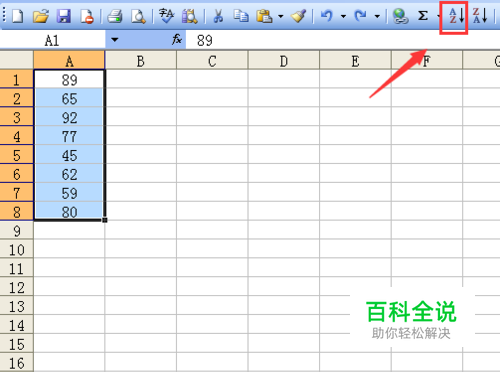This screenshot has height=372, width=500.
Task: Open a file with the Open folder icon
Action: 41,16
